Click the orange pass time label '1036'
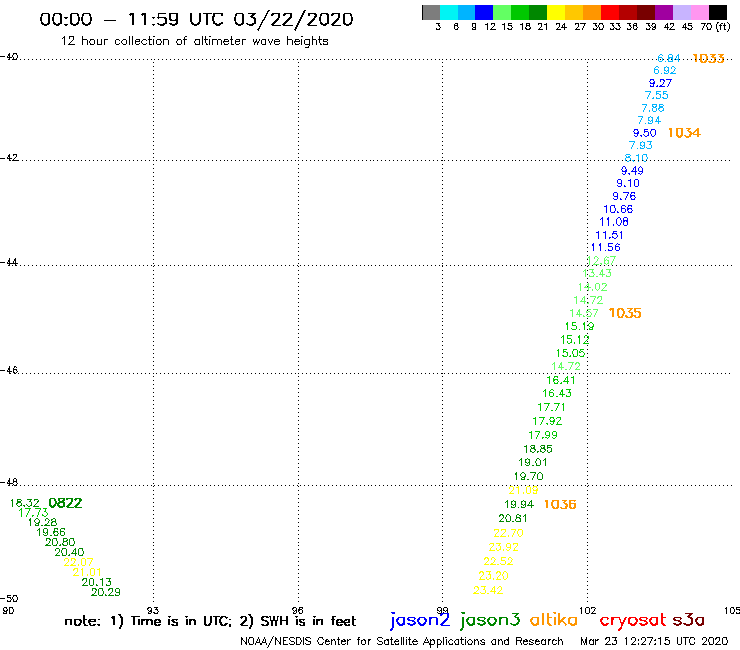The height and width of the screenshot is (650, 740). [560, 504]
